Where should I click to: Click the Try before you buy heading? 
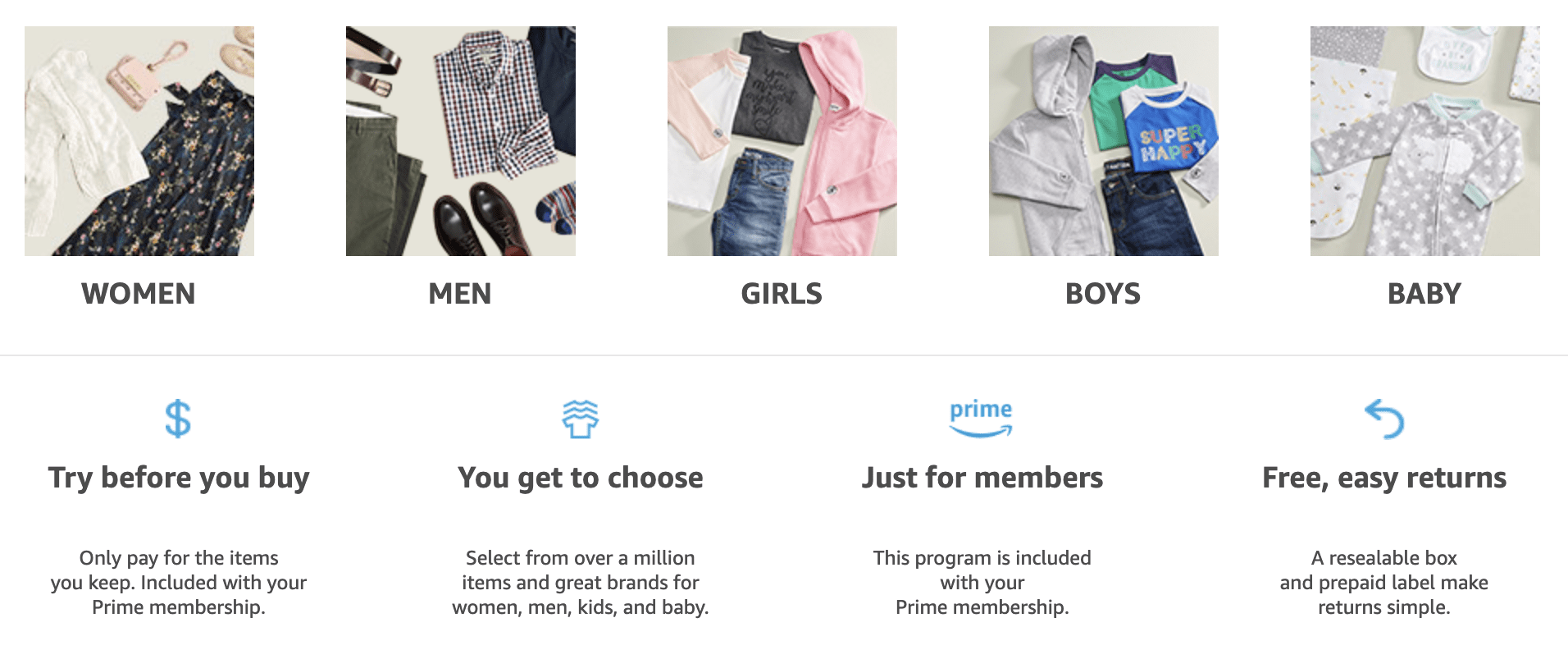pyautogui.click(x=179, y=477)
